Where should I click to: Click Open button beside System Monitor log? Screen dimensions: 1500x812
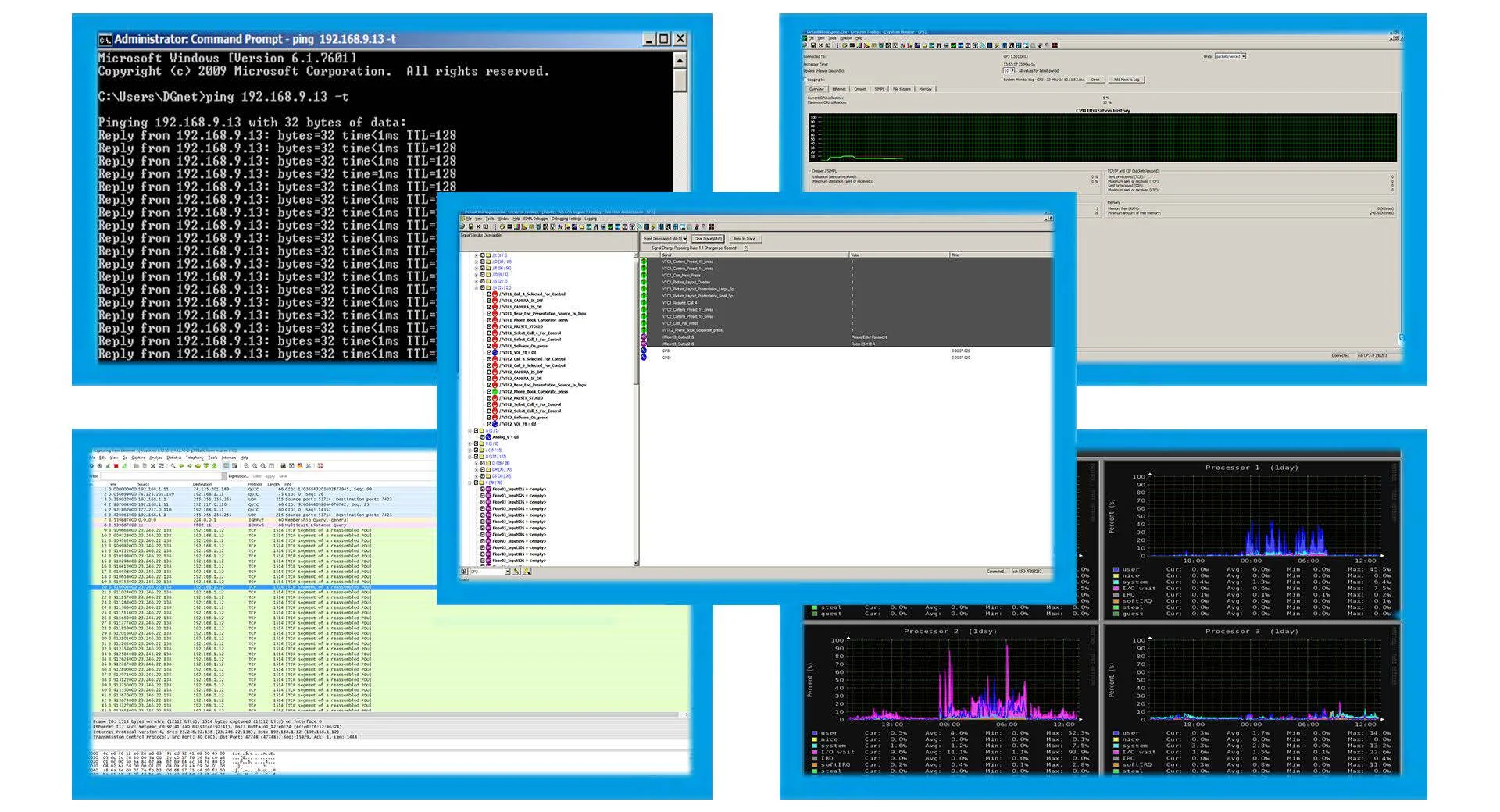pyautogui.click(x=1095, y=79)
